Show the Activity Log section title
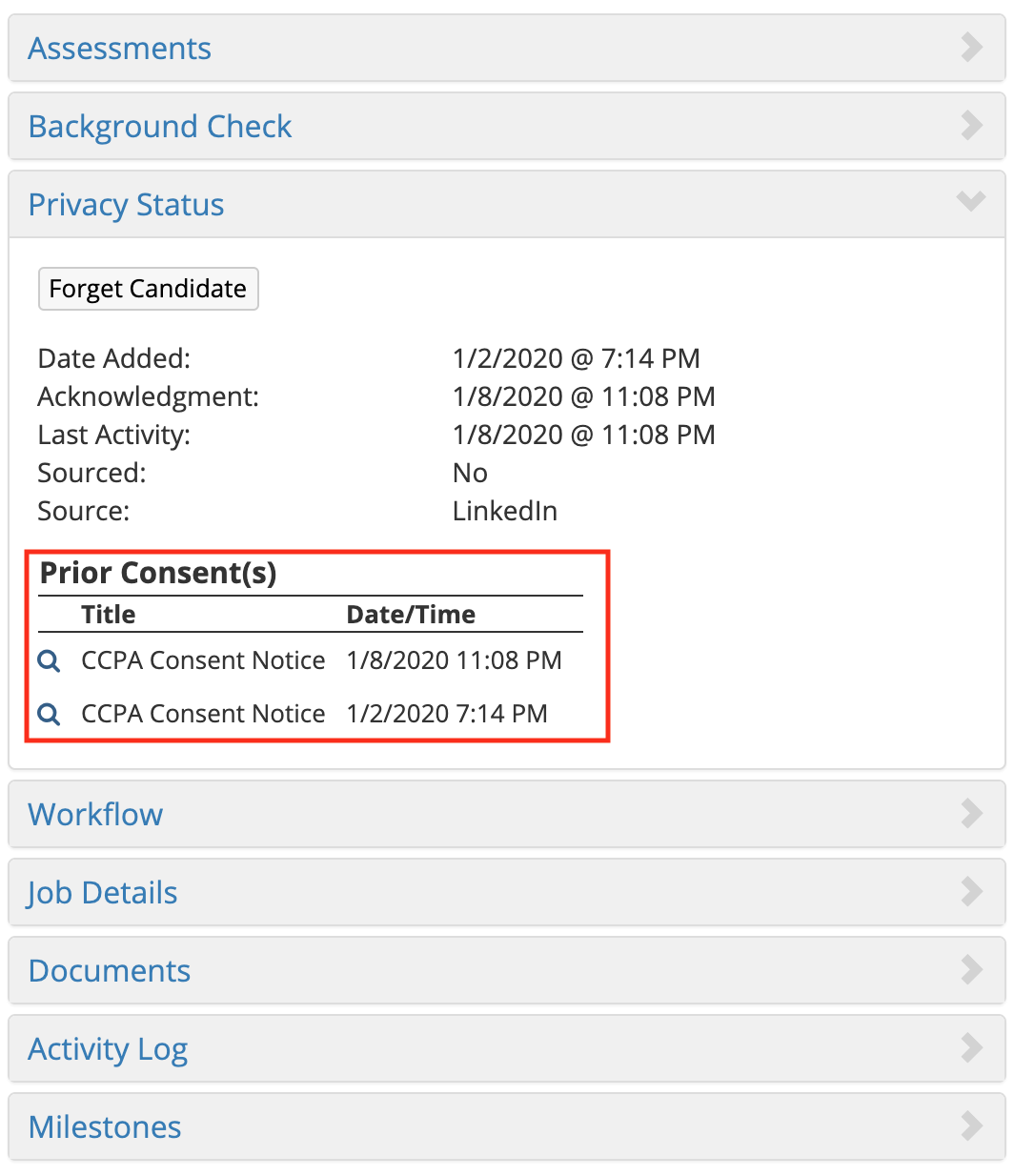 pyautogui.click(x=108, y=1049)
